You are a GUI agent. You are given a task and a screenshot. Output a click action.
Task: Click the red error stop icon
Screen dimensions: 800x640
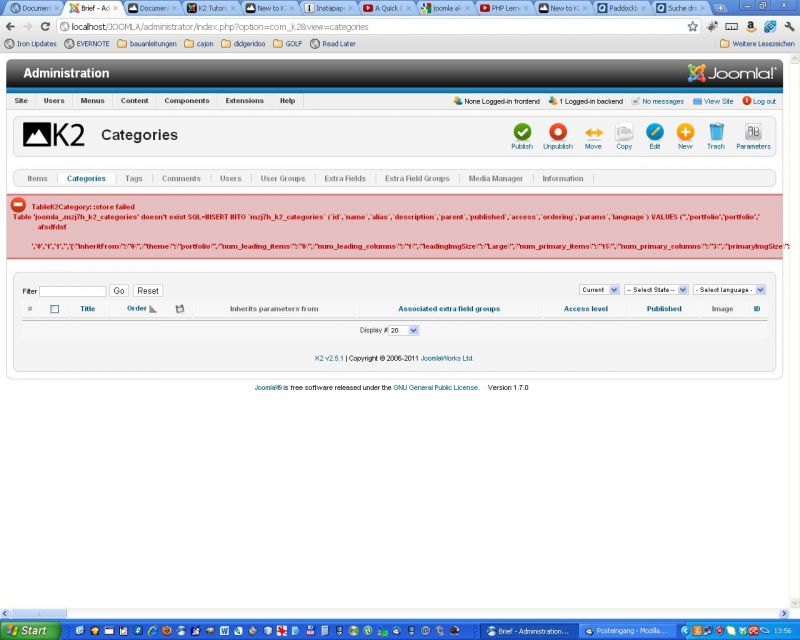tap(18, 205)
